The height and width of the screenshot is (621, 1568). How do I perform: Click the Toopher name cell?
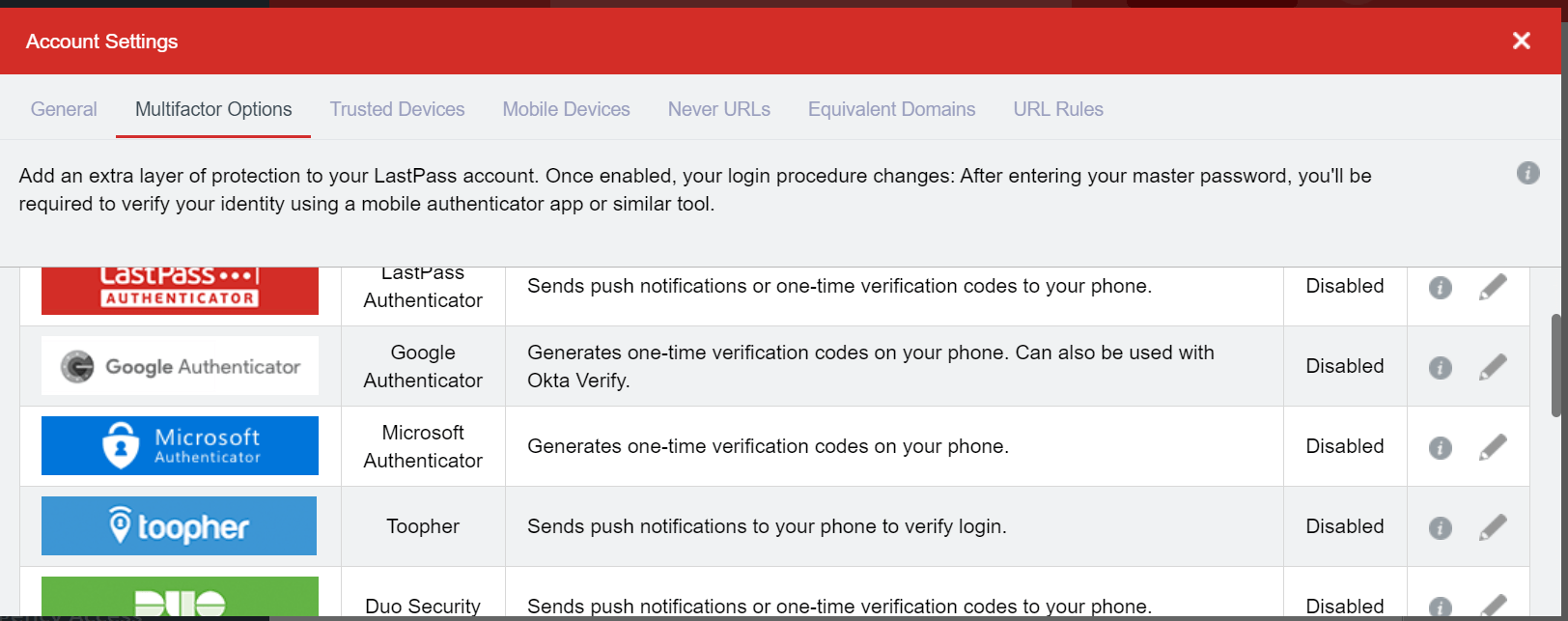tap(423, 526)
